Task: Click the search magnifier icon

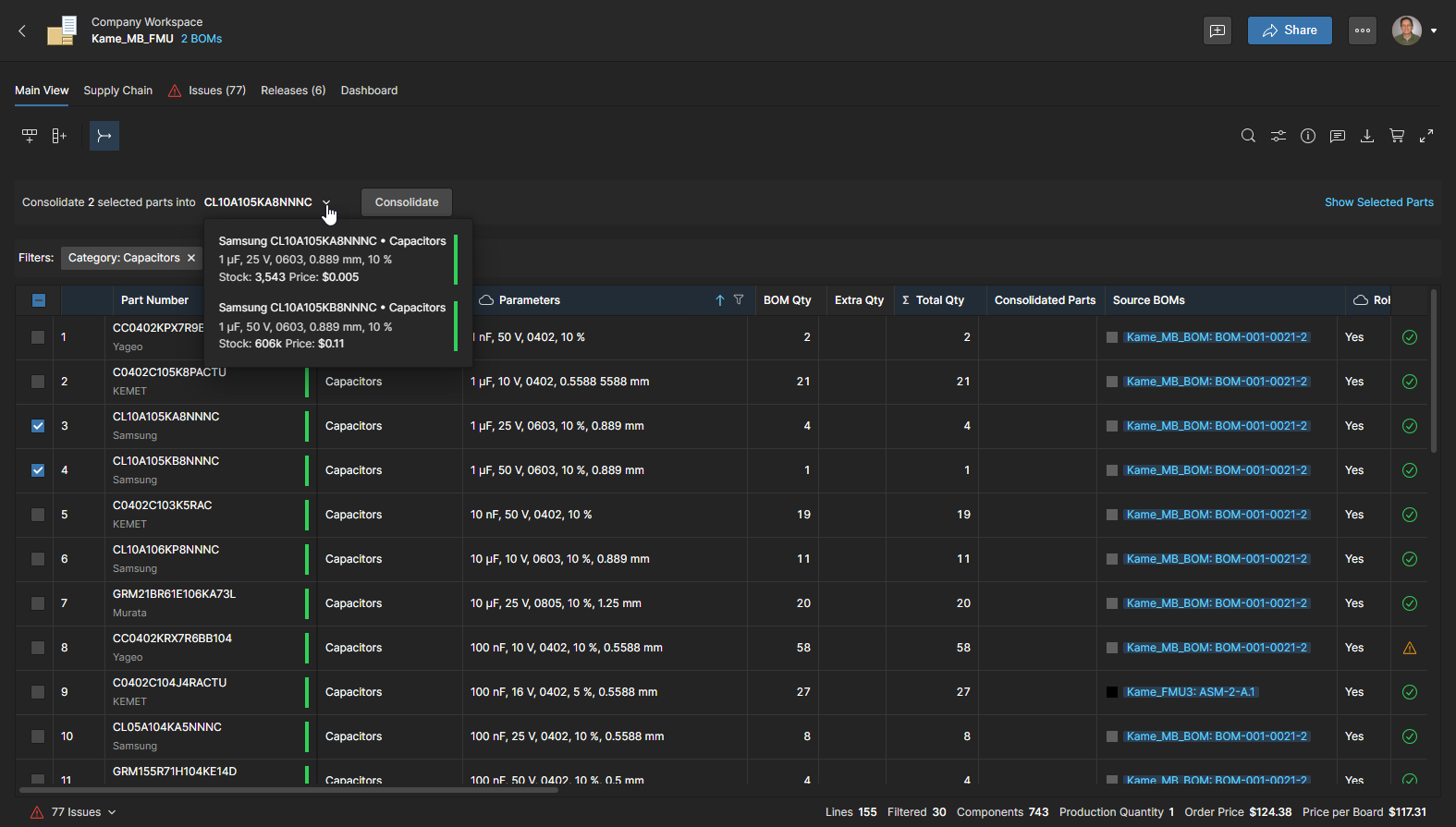Action: coord(1248,136)
